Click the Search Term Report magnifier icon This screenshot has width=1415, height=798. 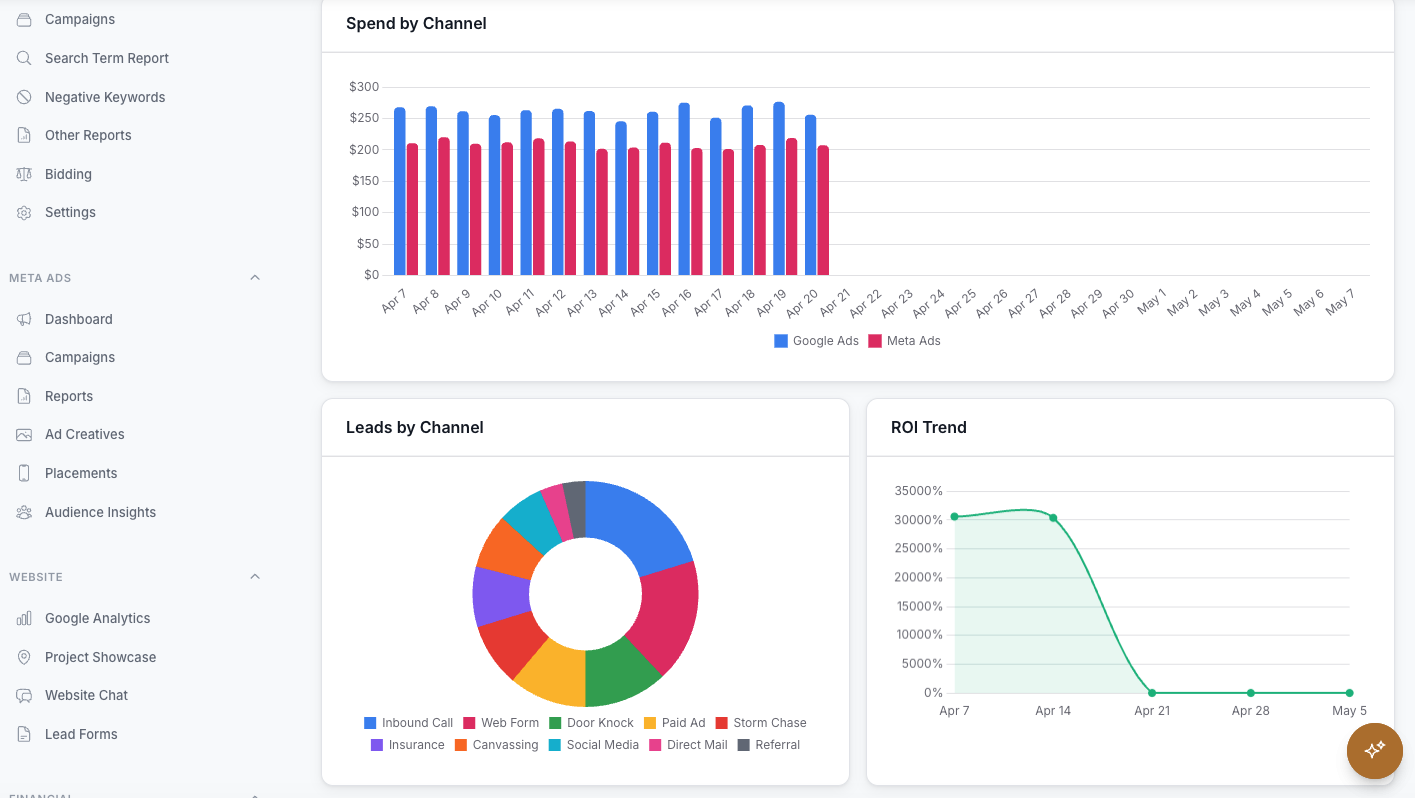coord(24,58)
